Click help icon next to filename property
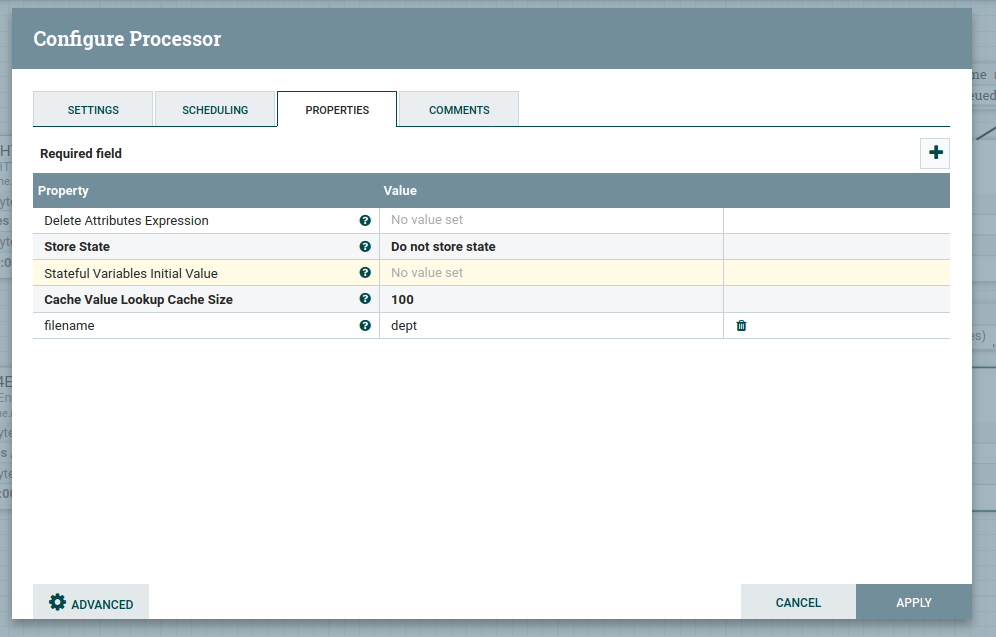The height and width of the screenshot is (637, 996). pyautogui.click(x=365, y=325)
